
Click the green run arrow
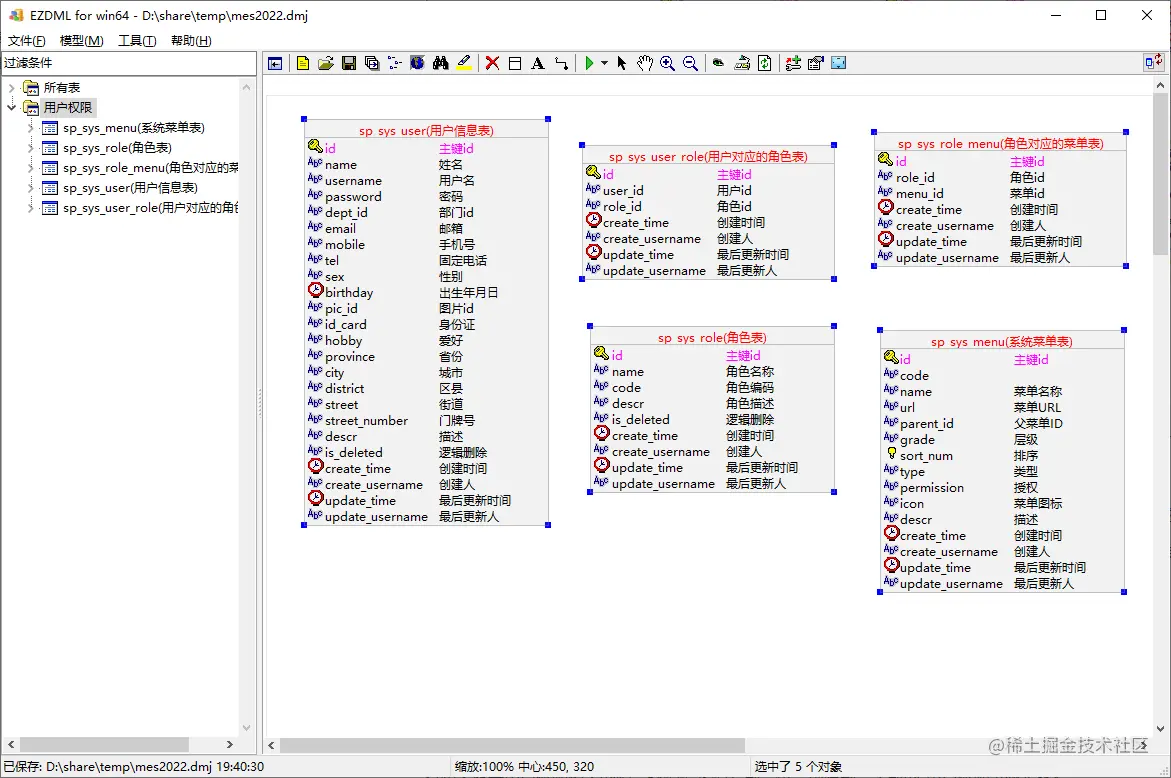point(589,63)
